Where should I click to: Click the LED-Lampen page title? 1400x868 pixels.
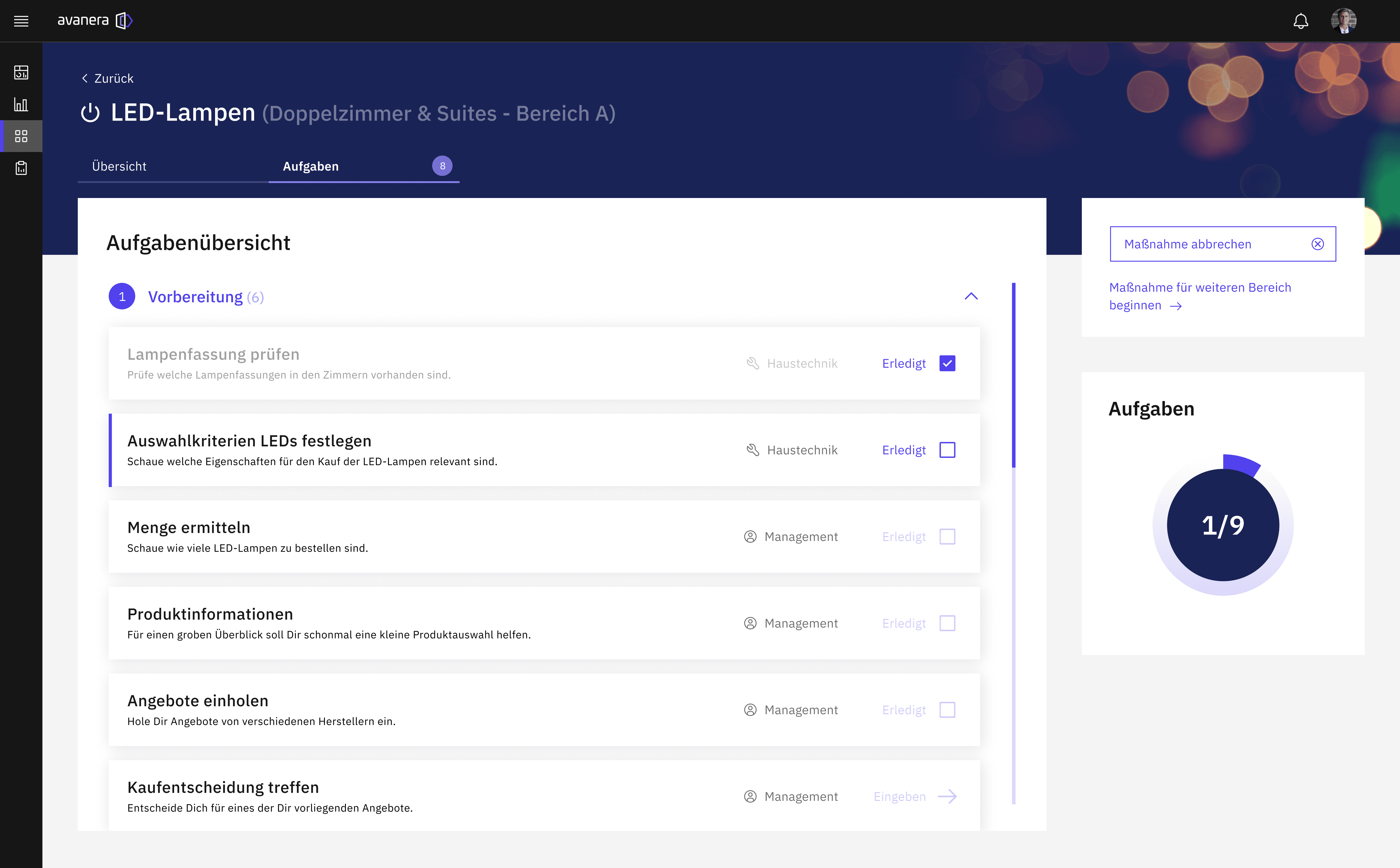(183, 113)
